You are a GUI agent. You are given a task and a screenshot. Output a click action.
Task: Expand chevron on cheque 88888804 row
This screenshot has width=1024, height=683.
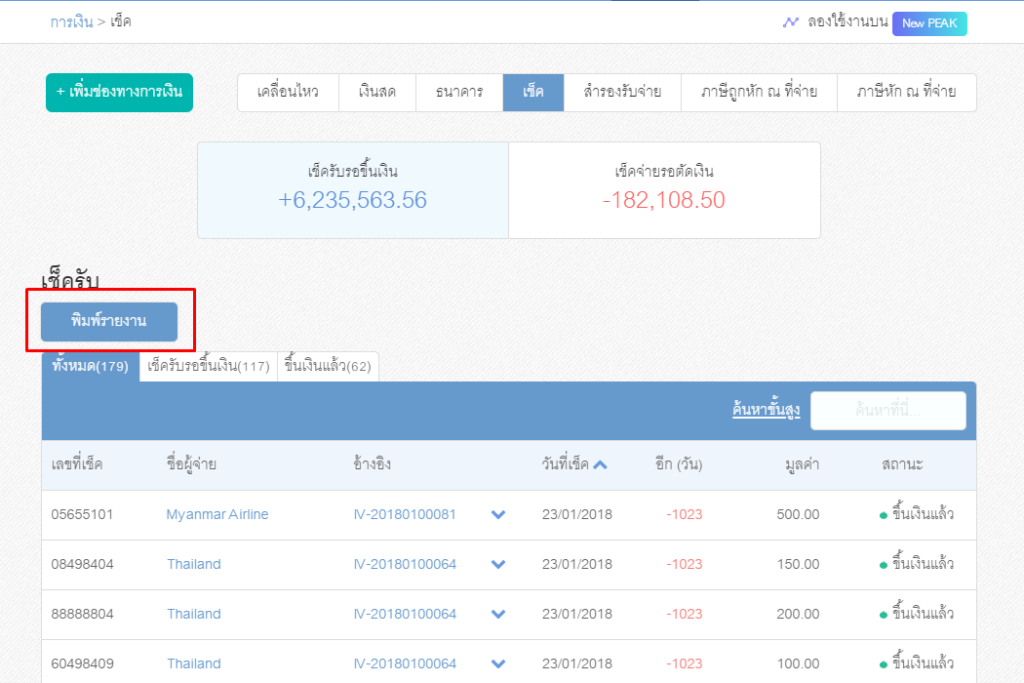pos(497,614)
